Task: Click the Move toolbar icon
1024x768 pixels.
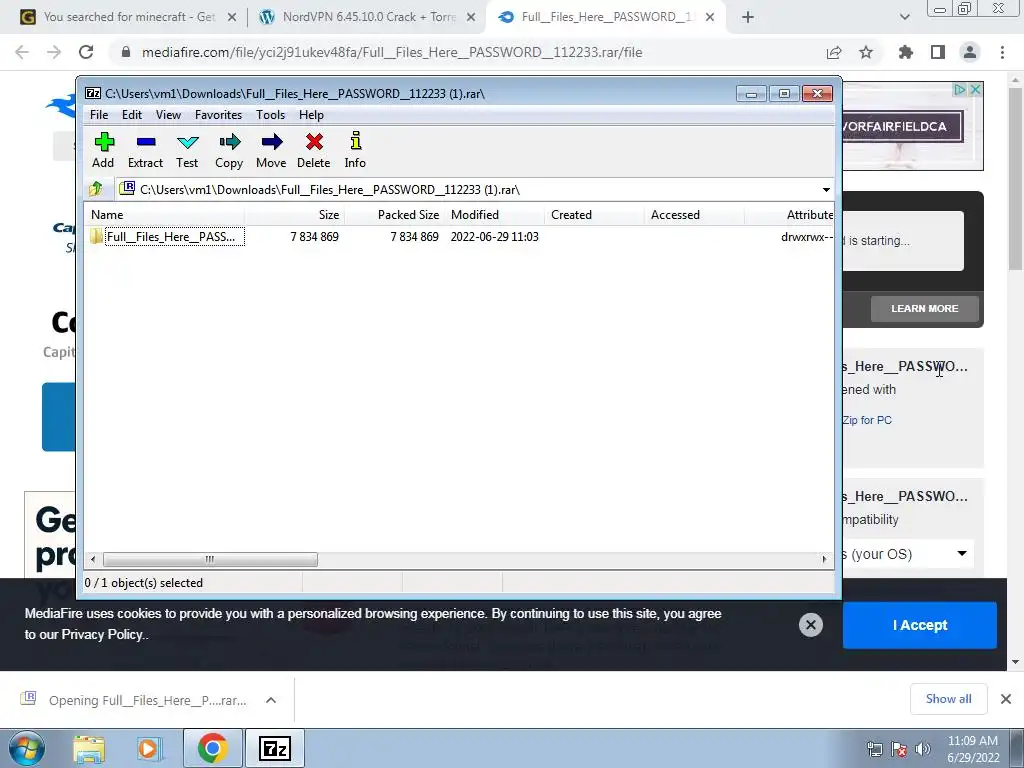Action: [x=271, y=150]
